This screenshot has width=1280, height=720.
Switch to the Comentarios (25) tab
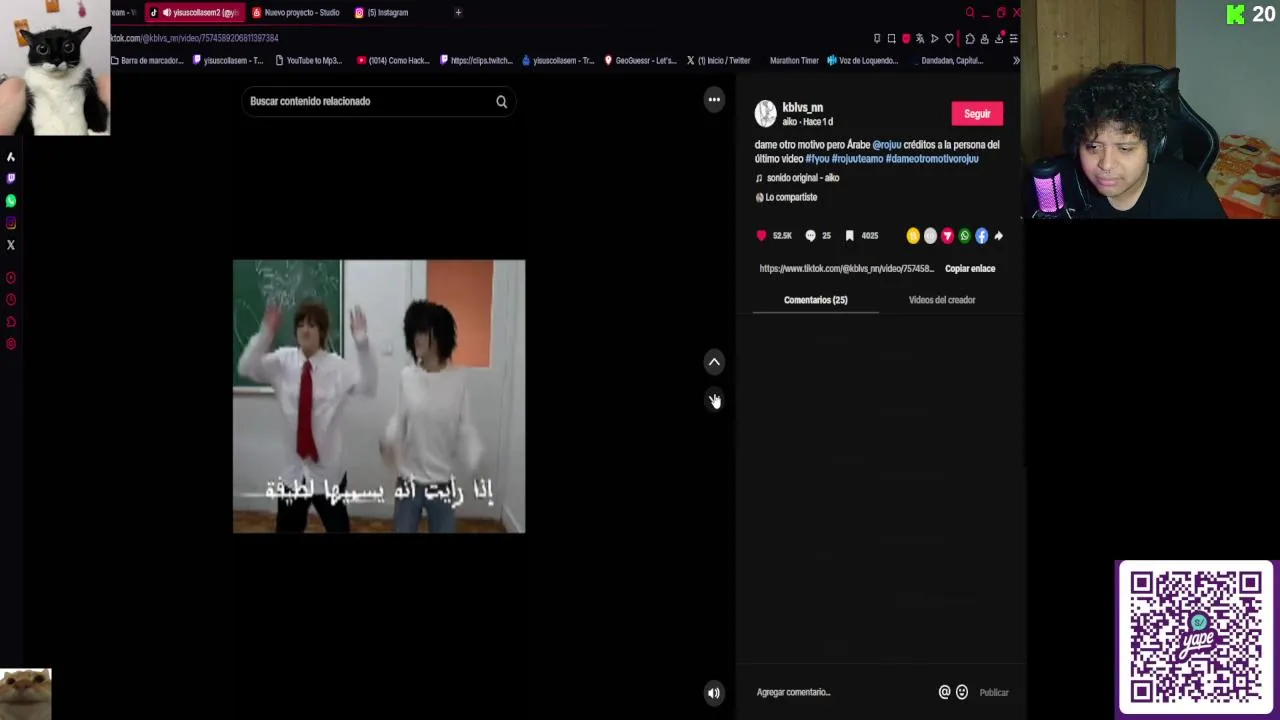pos(815,300)
